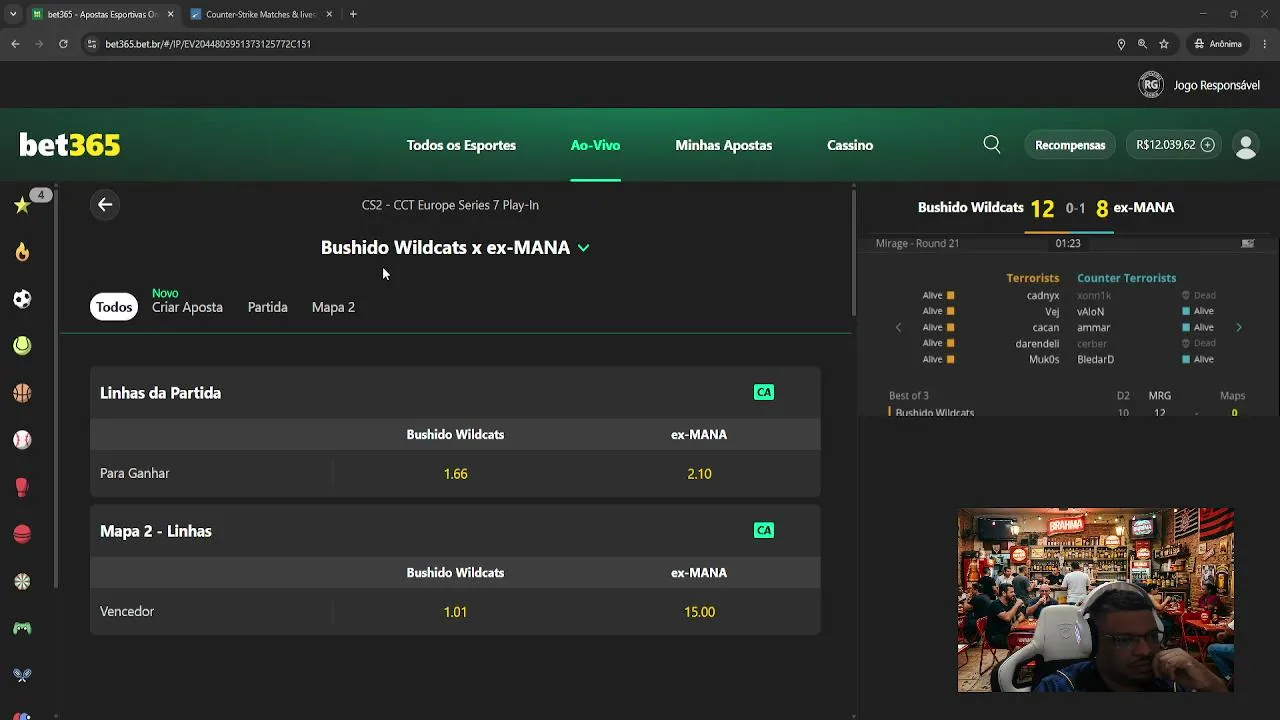Go back with the page back arrow
The image size is (1280, 720).
[x=105, y=205]
